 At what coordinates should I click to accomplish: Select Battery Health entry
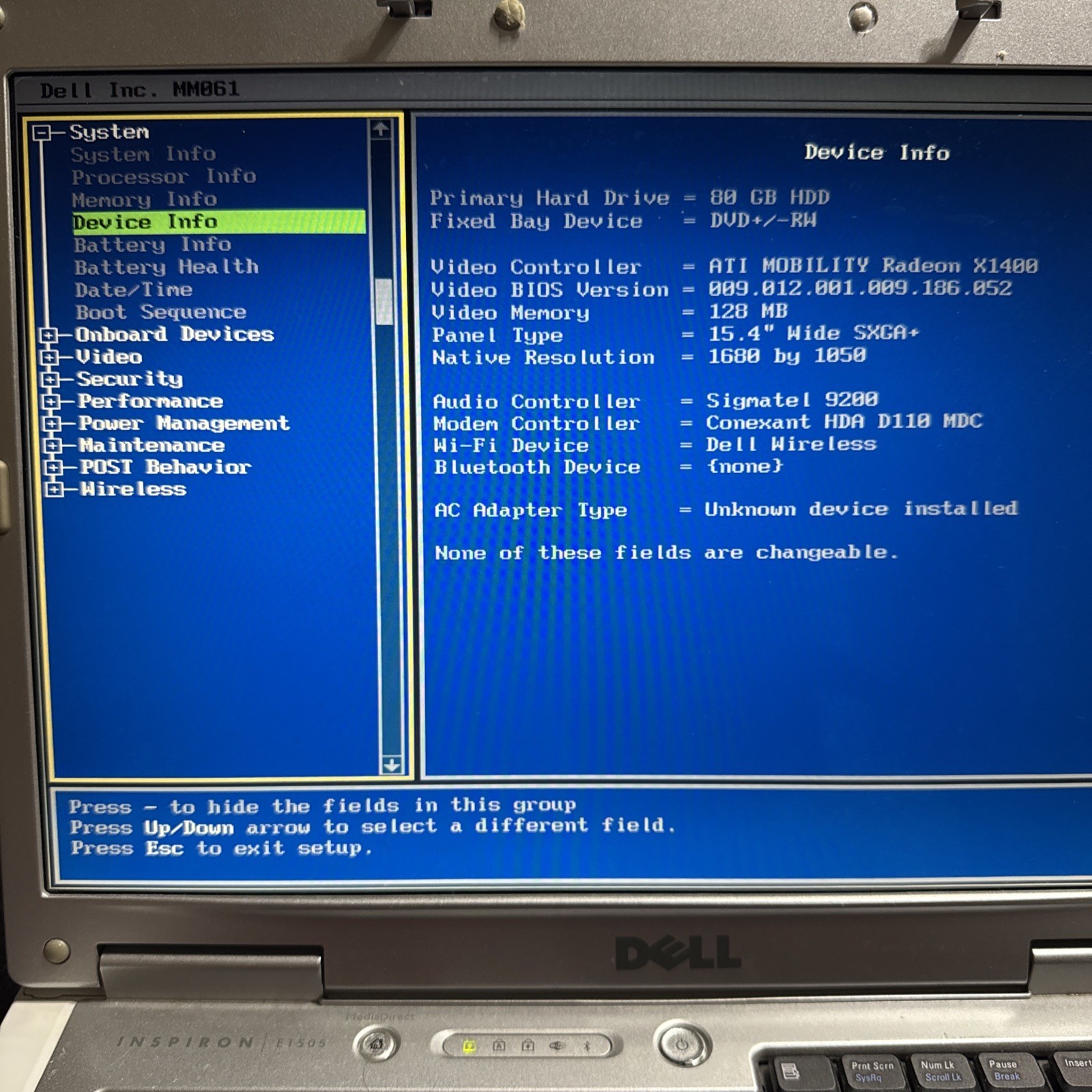[x=167, y=267]
